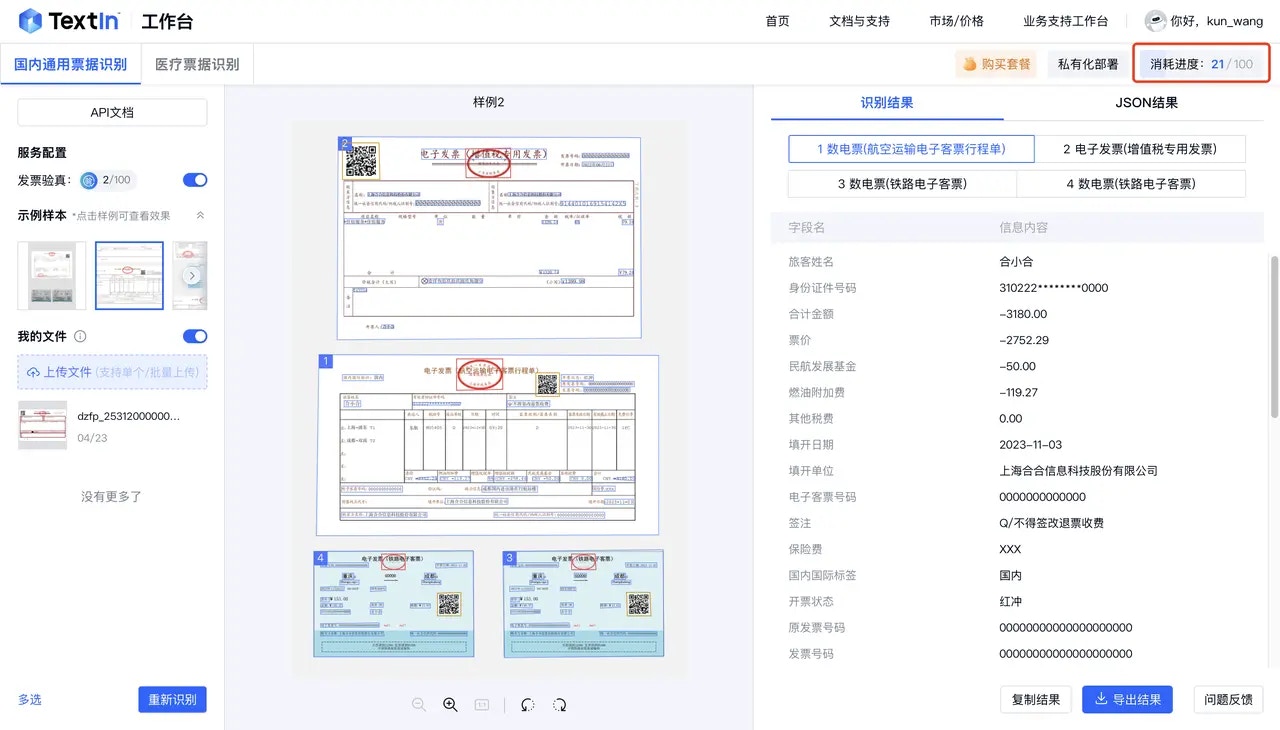The image size is (1280, 730).
Task: Toggle the 发票验真 switch
Action: [195, 180]
